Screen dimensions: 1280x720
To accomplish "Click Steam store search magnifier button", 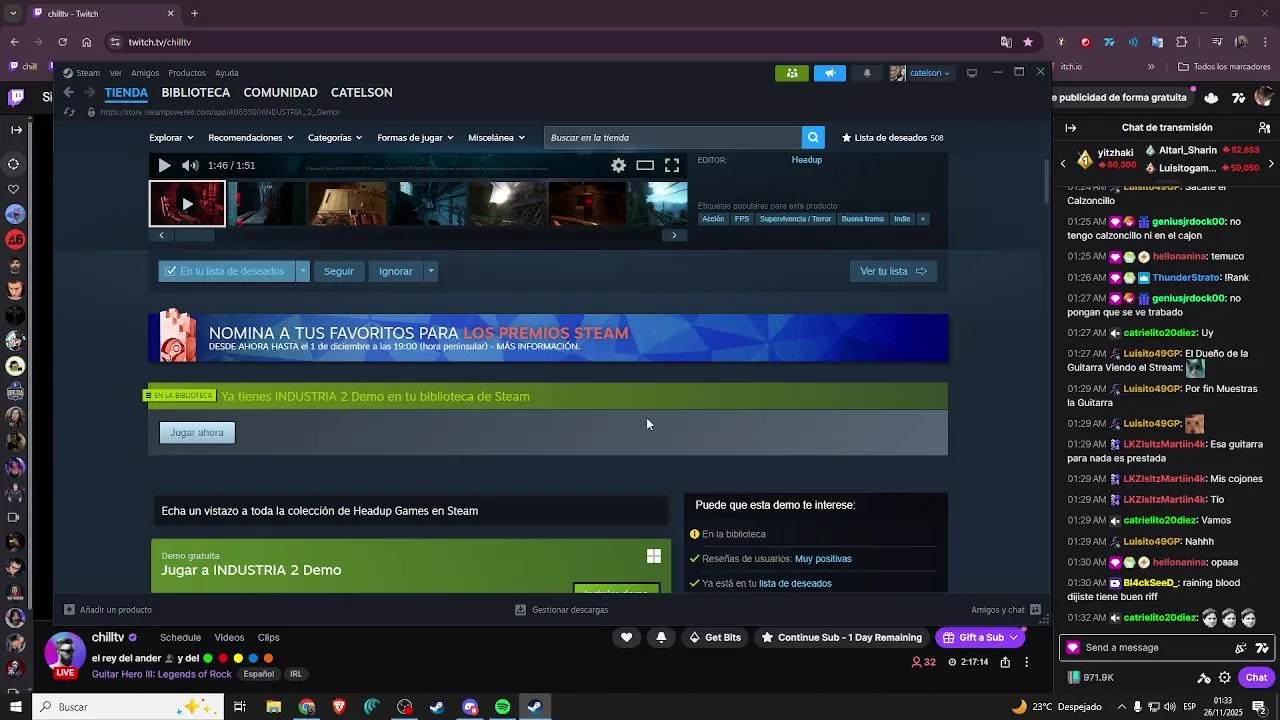I will [x=813, y=138].
